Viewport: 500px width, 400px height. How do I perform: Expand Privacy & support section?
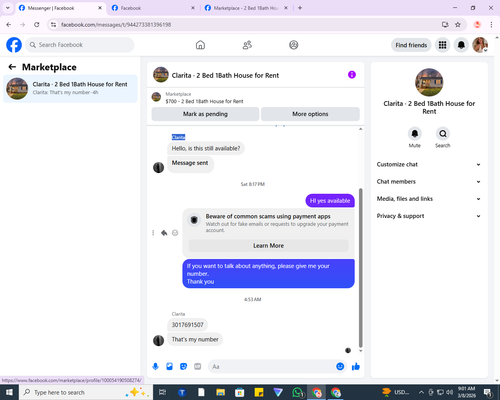[429, 216]
